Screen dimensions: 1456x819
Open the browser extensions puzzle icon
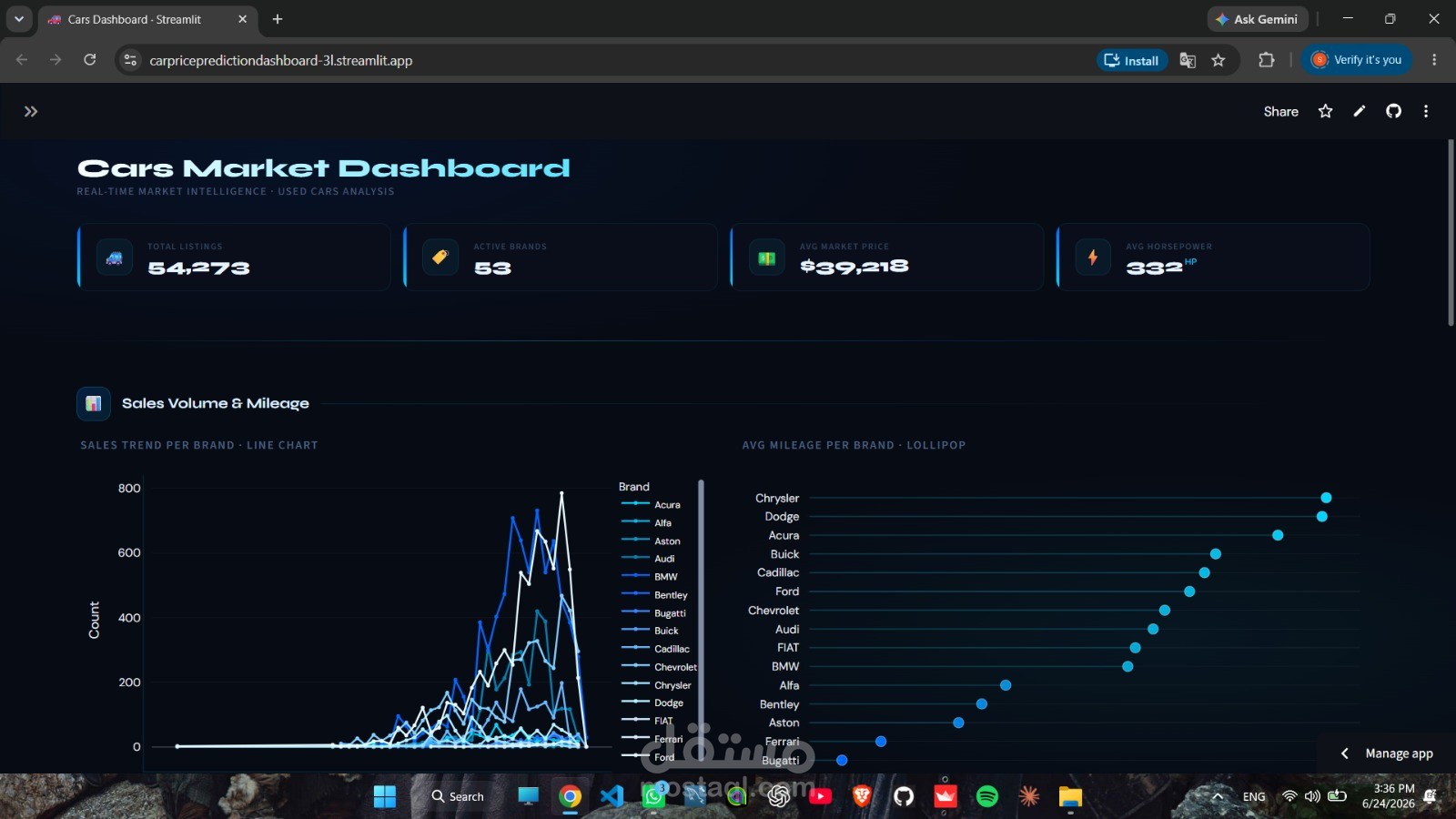(x=1266, y=60)
